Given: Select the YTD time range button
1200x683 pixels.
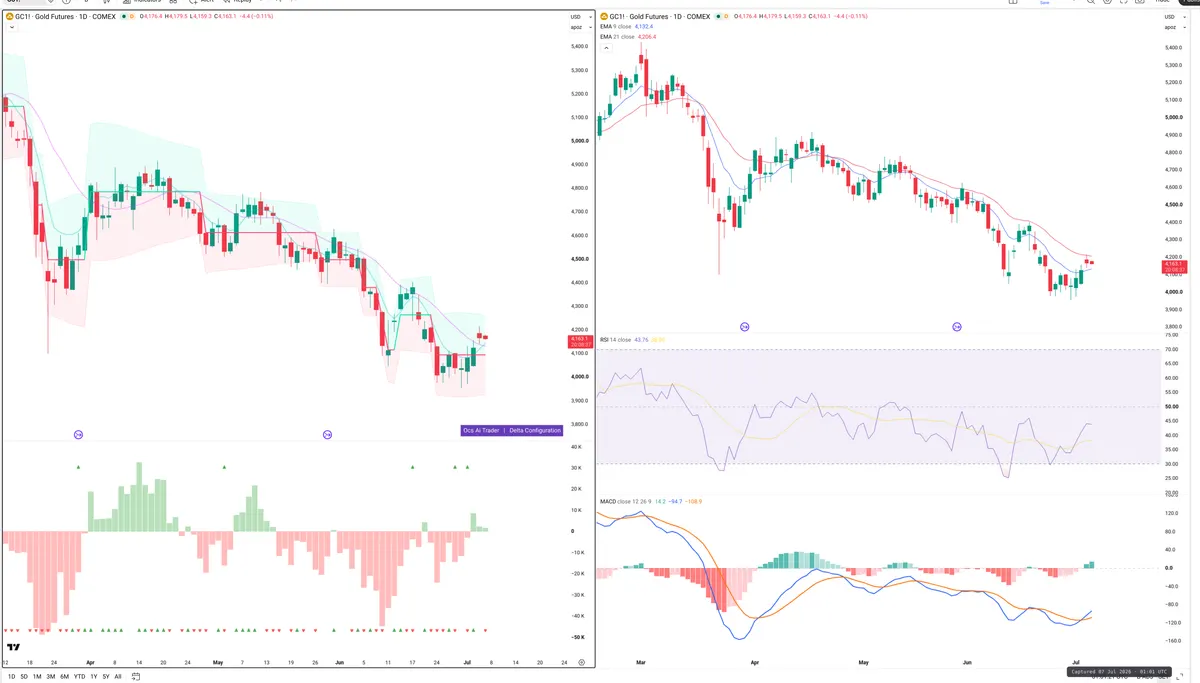Looking at the screenshot, I should [79, 676].
